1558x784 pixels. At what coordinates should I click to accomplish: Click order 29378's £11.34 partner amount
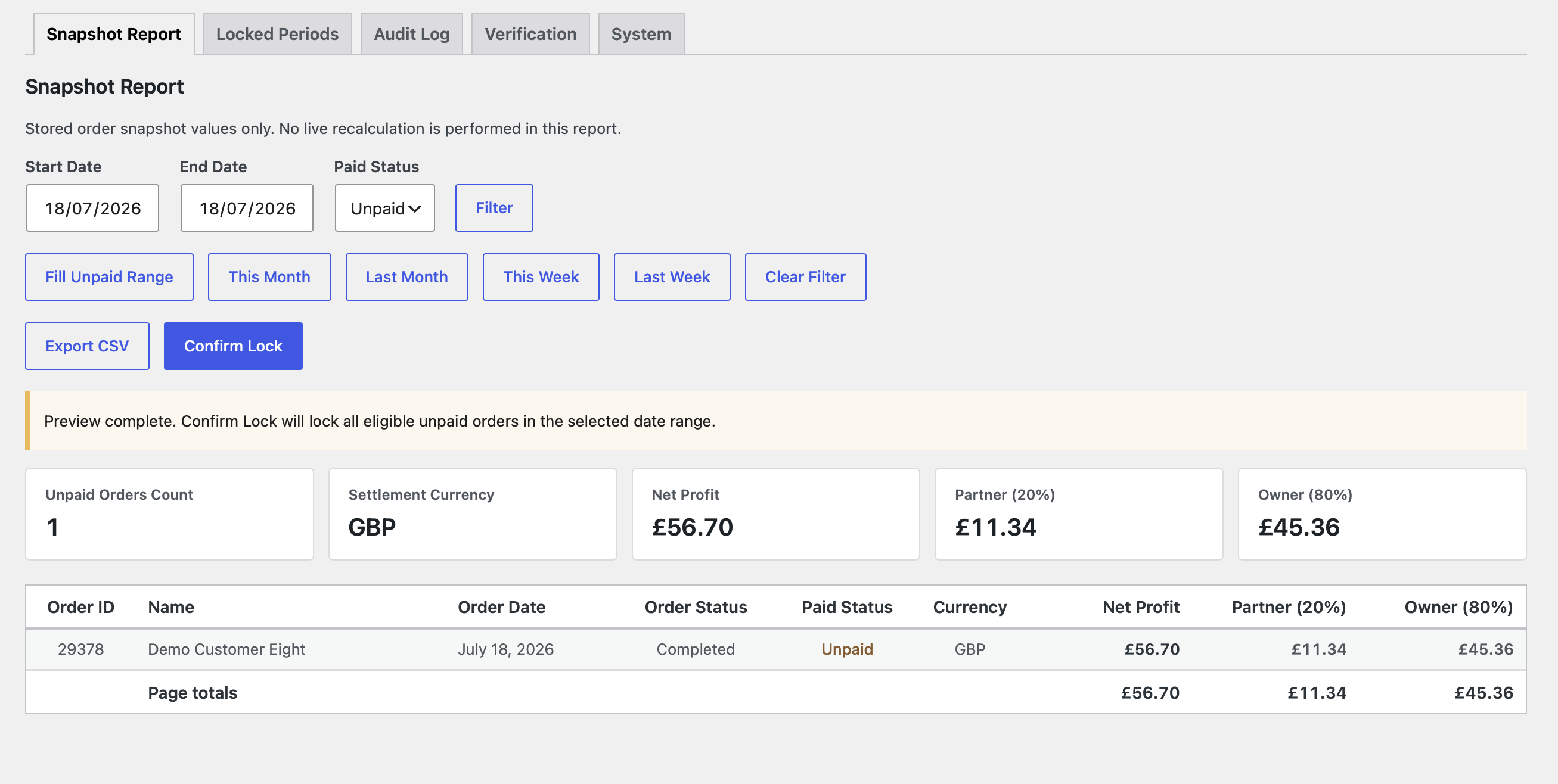tap(1318, 649)
